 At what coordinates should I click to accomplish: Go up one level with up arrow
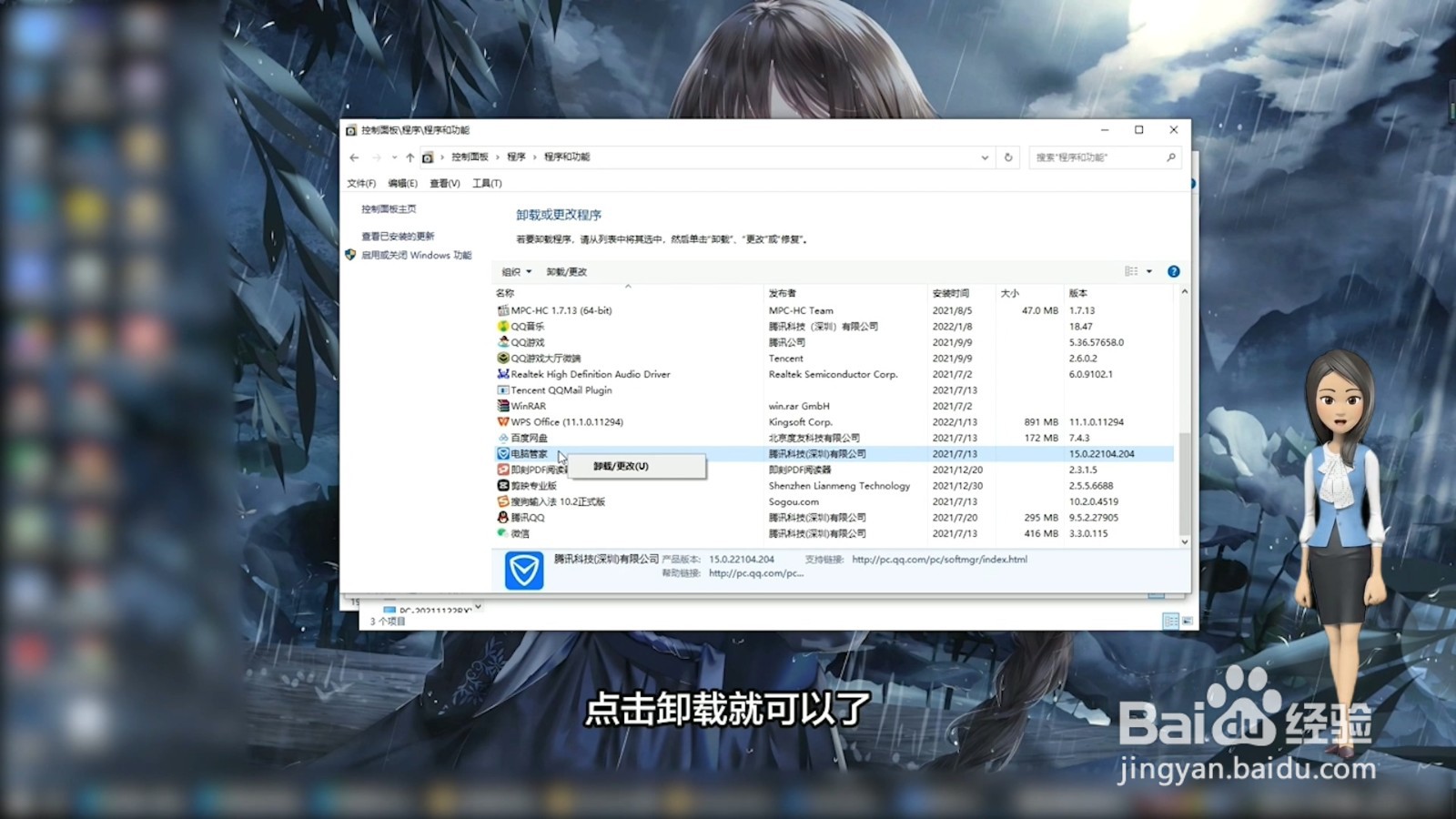tap(410, 157)
